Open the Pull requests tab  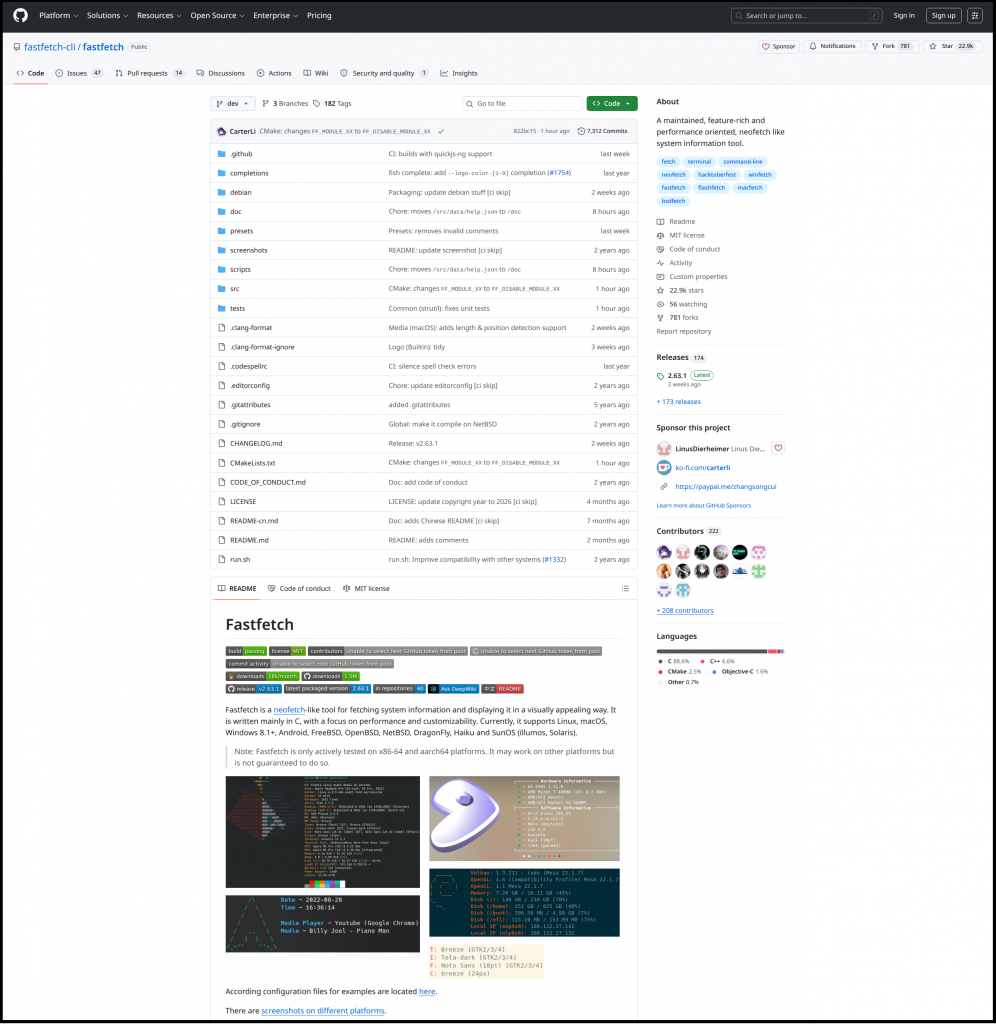150,73
